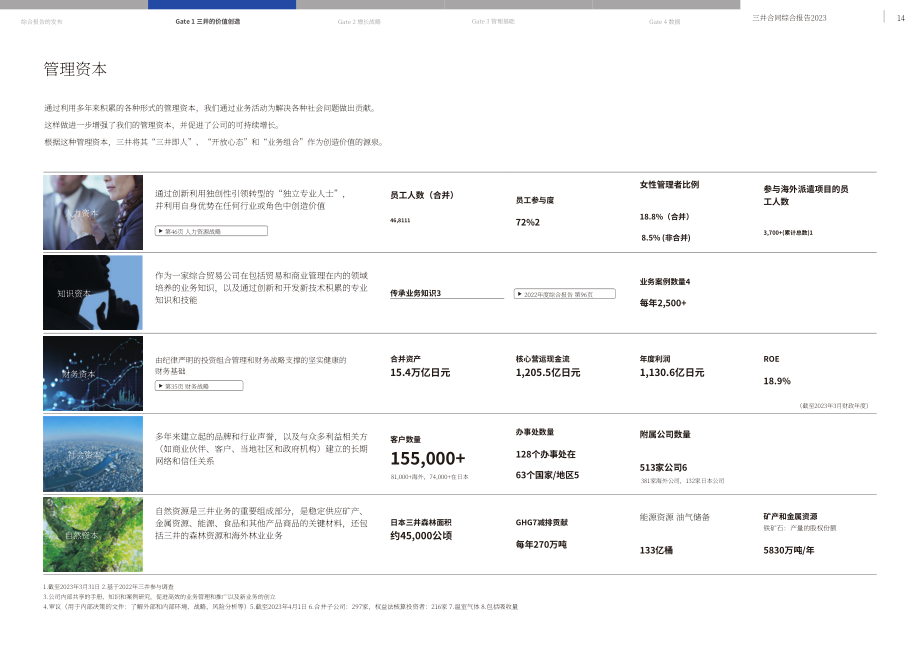The image size is (920, 651).
Task: Click the 能源资源 油气储备 label
Action: (675, 517)
